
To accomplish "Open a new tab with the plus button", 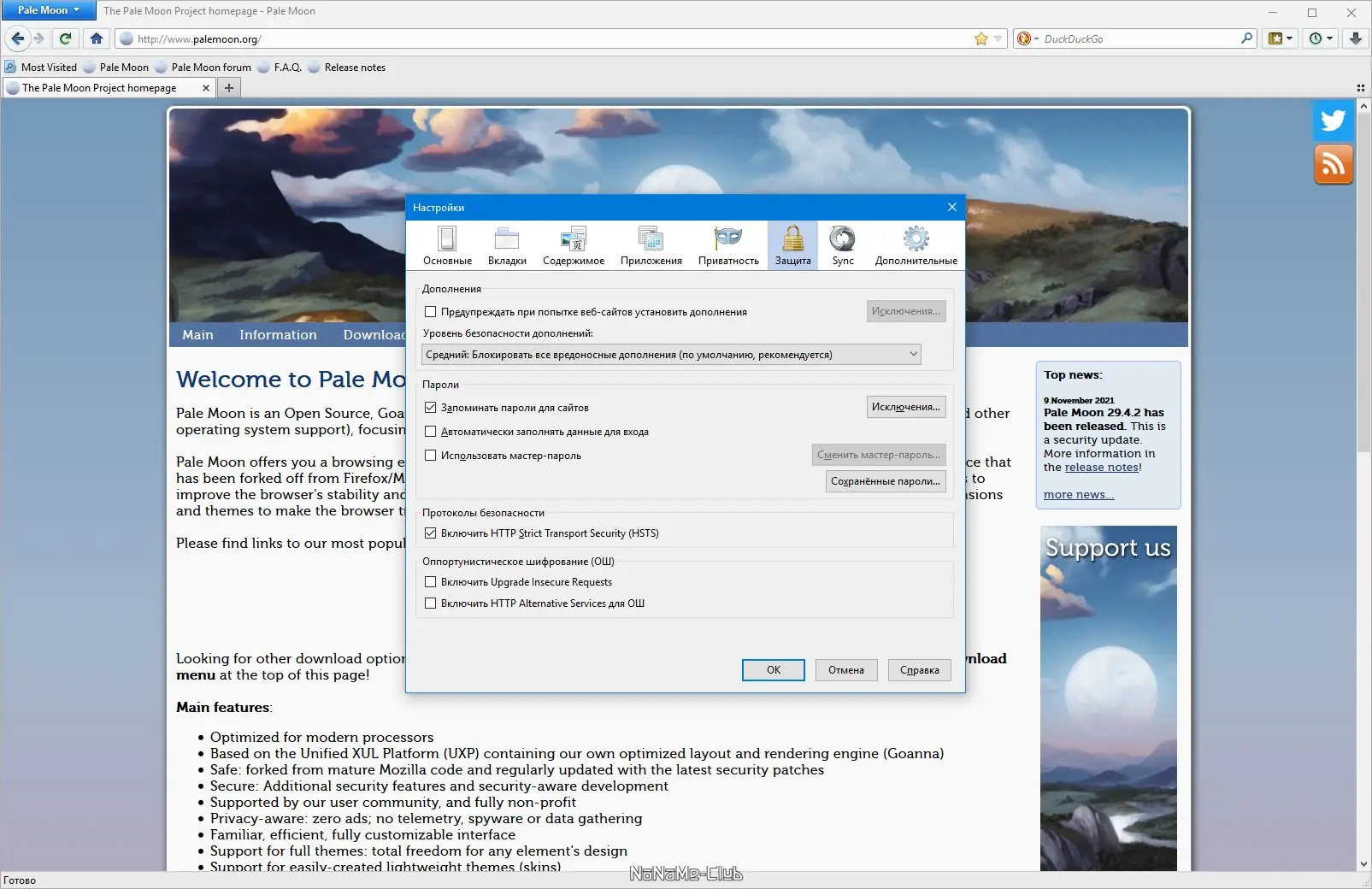I will [x=228, y=87].
